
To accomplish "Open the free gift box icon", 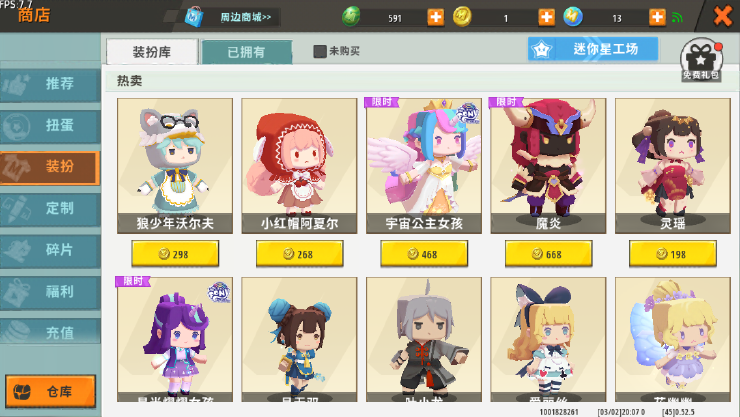I will (701, 60).
